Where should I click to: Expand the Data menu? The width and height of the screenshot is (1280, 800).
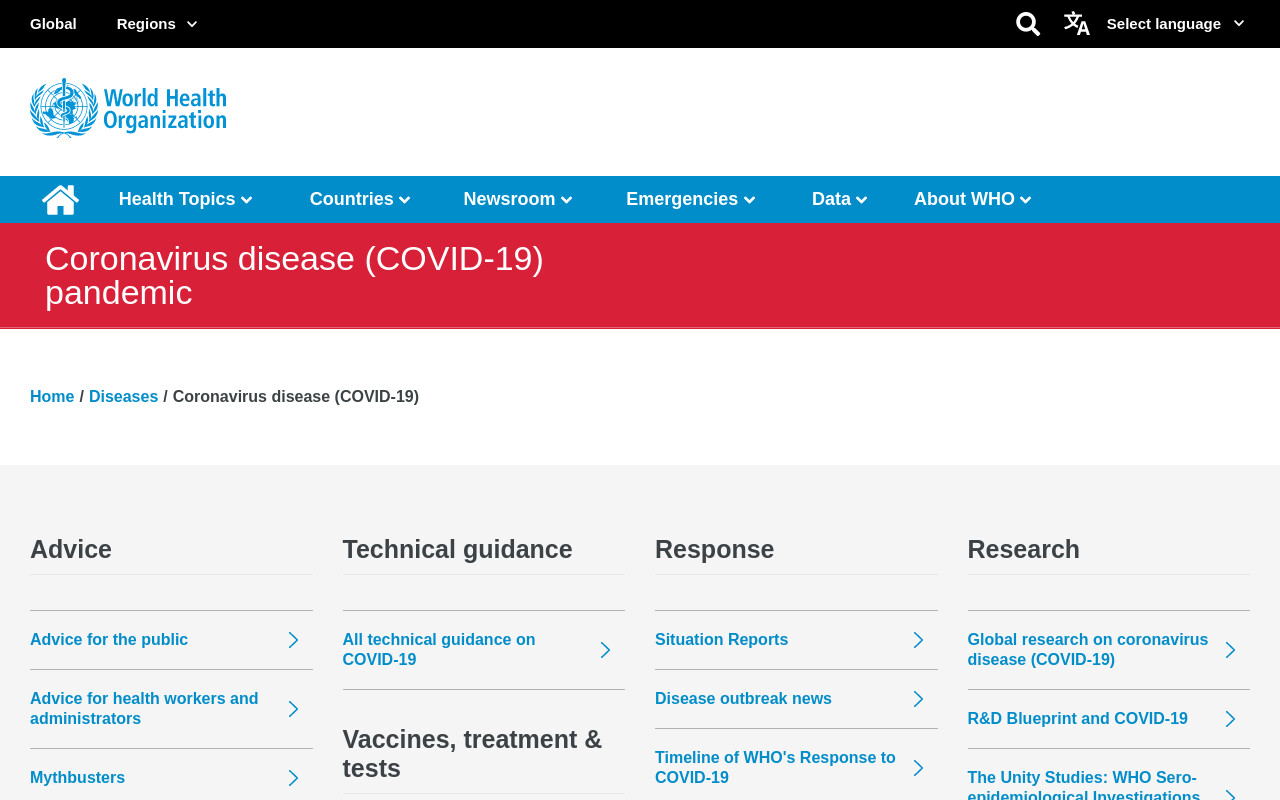[x=840, y=199]
